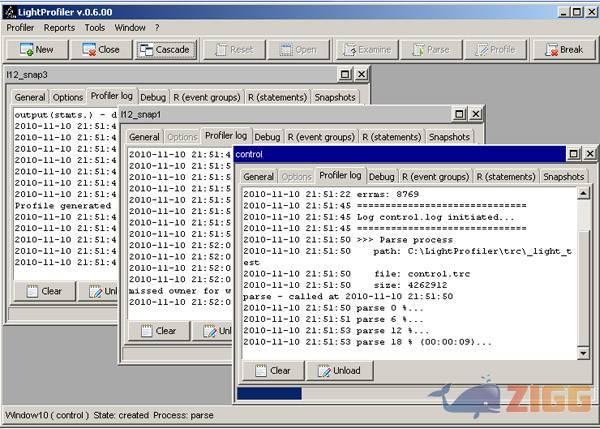The height and width of the screenshot is (429, 600).
Task: Open the Reports menu
Action: [59, 28]
